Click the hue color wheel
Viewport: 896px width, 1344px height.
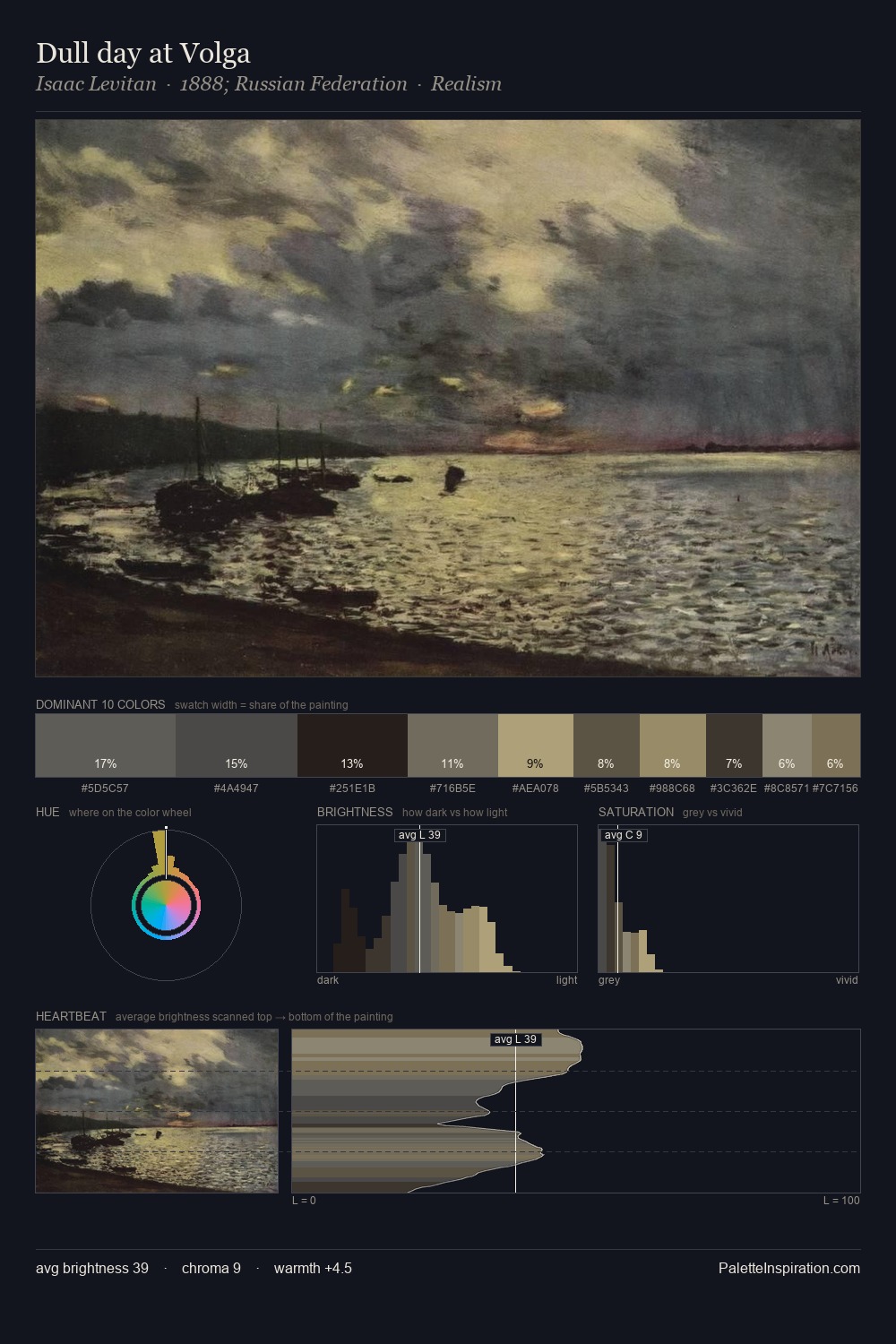coord(166,906)
